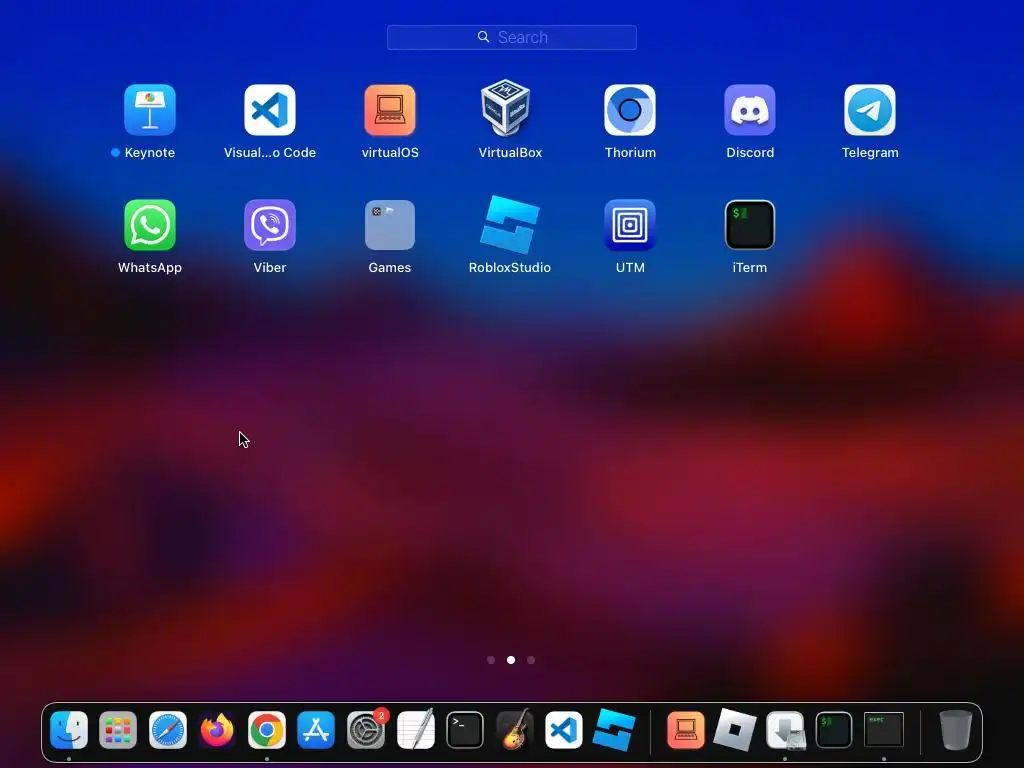
Task: Open Viber
Action: (x=270, y=225)
